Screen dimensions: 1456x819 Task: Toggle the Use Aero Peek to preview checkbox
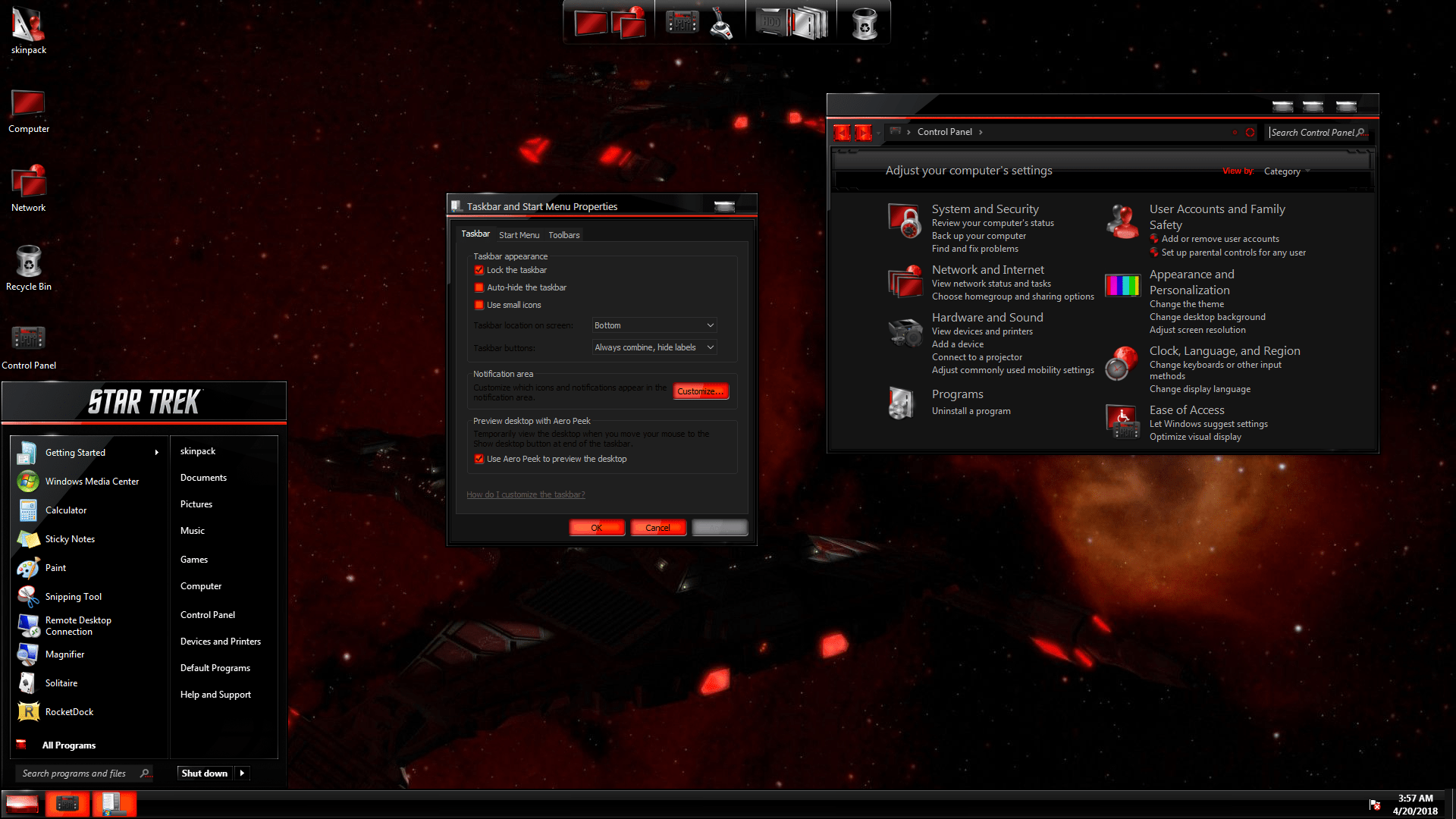pos(479,460)
